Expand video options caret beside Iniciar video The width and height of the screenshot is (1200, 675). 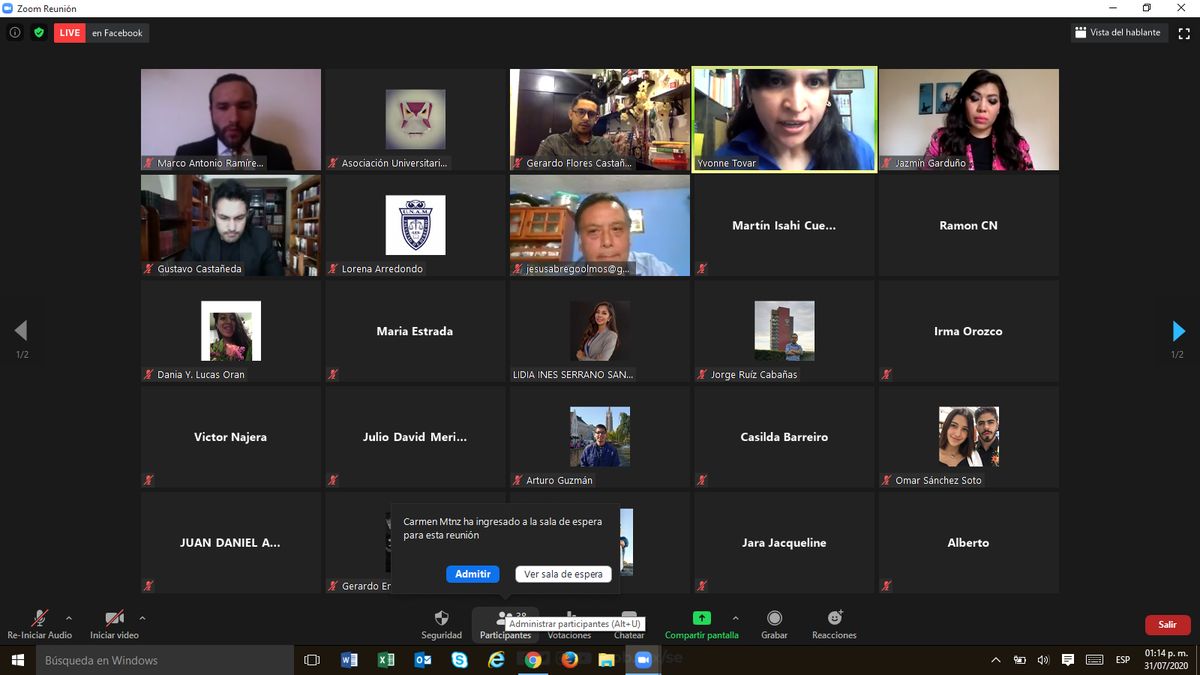click(x=142, y=618)
